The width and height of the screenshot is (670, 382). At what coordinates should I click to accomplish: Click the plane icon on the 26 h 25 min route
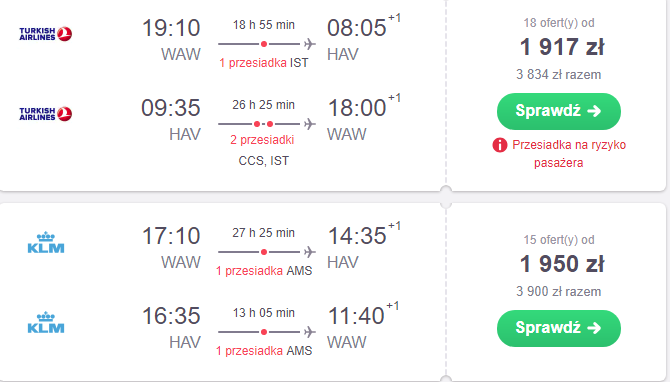(x=310, y=124)
